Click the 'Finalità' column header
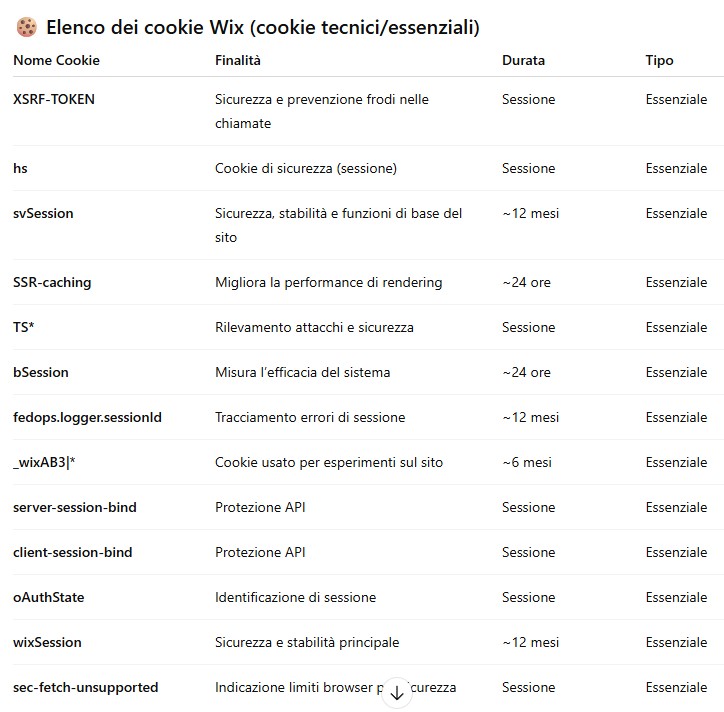 point(237,60)
